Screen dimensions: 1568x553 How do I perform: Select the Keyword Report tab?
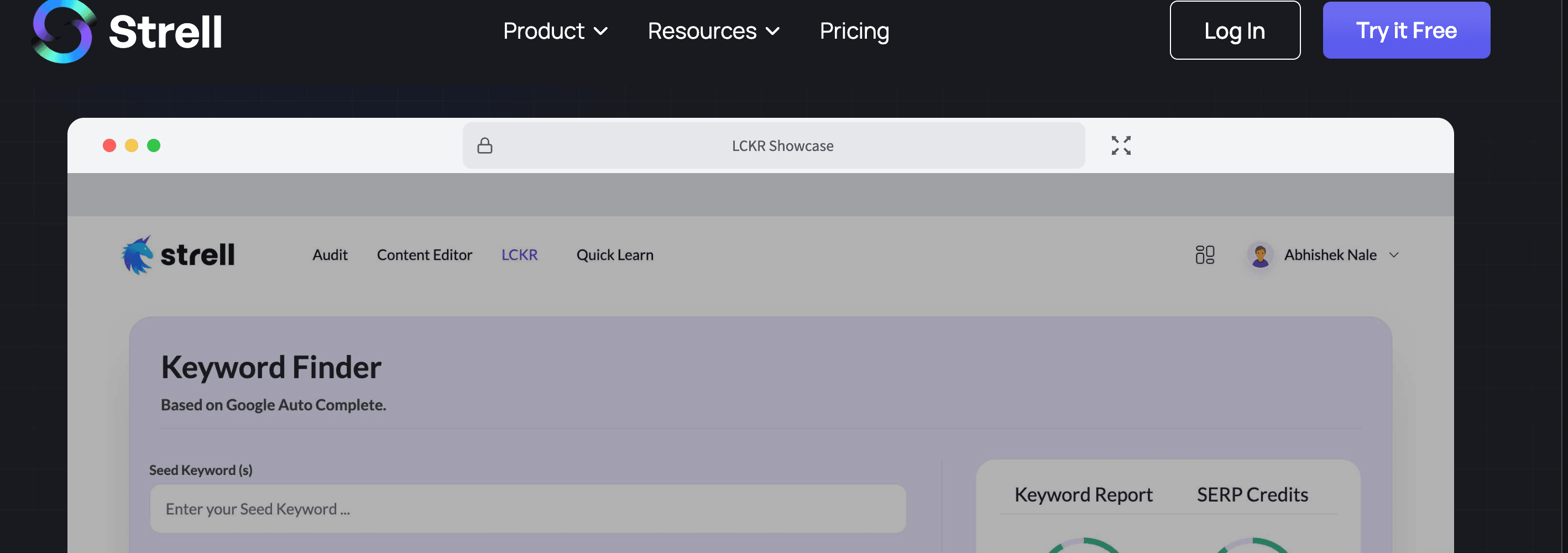[1083, 494]
